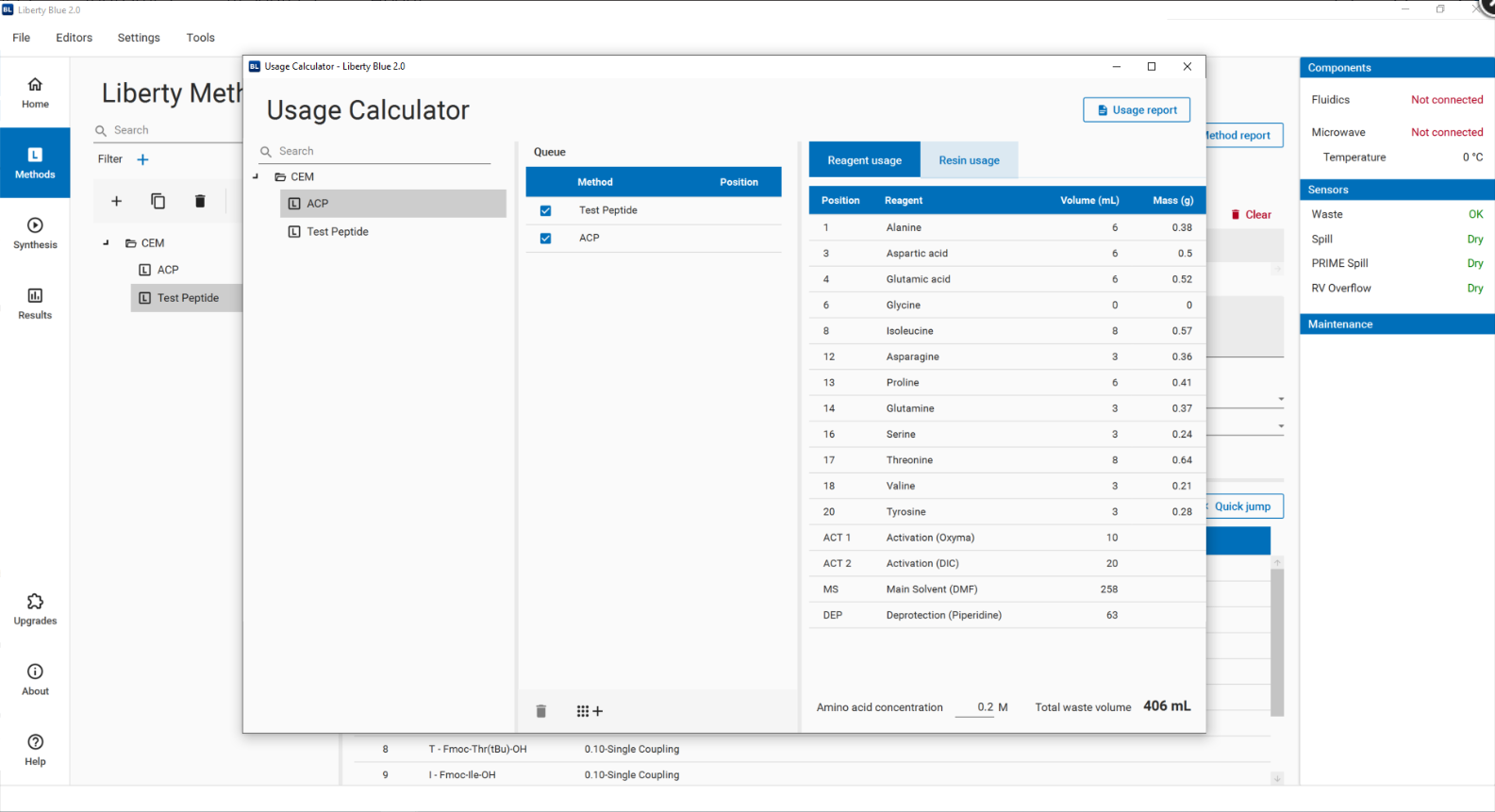Open the Methods section
1495x812 pixels.
(x=35, y=162)
